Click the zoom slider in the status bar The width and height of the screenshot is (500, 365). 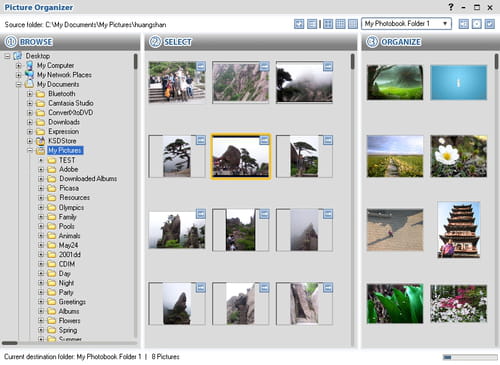point(470,357)
